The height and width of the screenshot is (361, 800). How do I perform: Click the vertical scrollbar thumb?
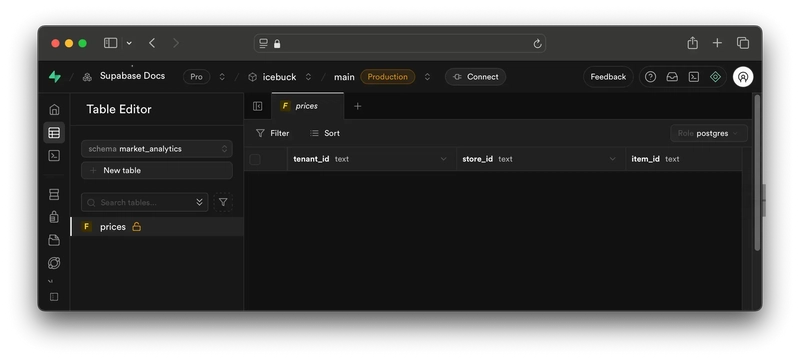[x=757, y=172]
